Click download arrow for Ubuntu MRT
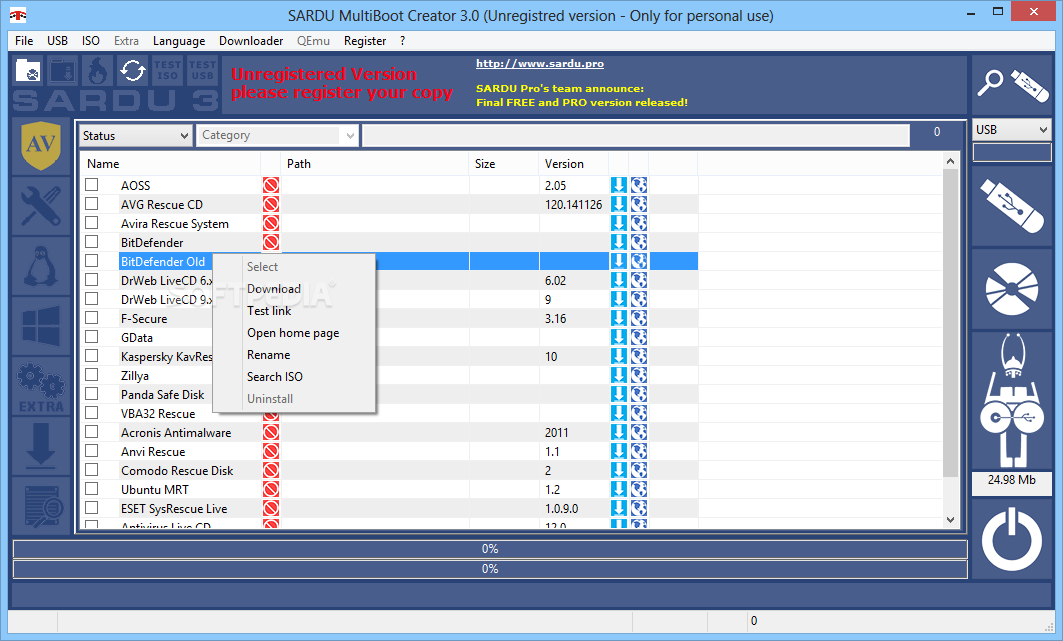The width and height of the screenshot is (1063, 641). tap(618, 489)
